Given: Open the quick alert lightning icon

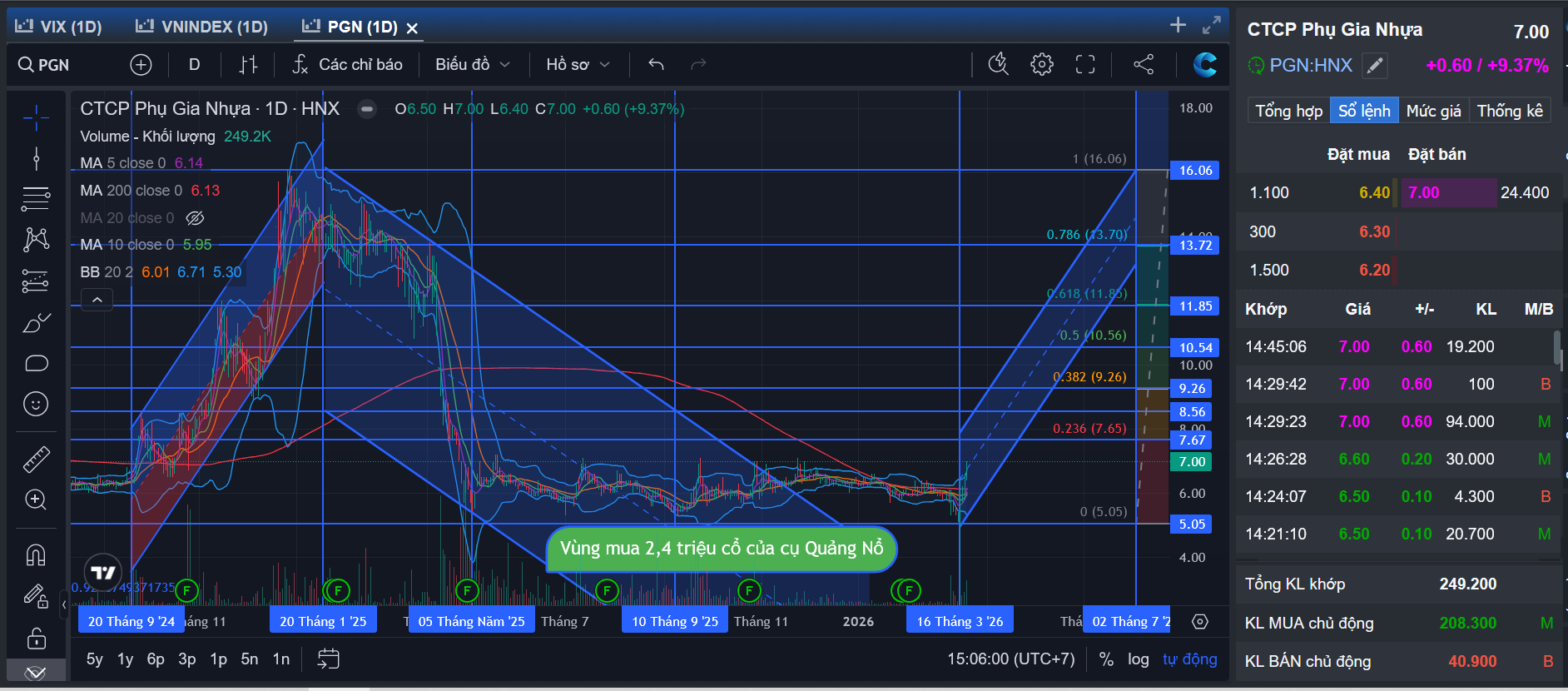Looking at the screenshot, I should 998,64.
